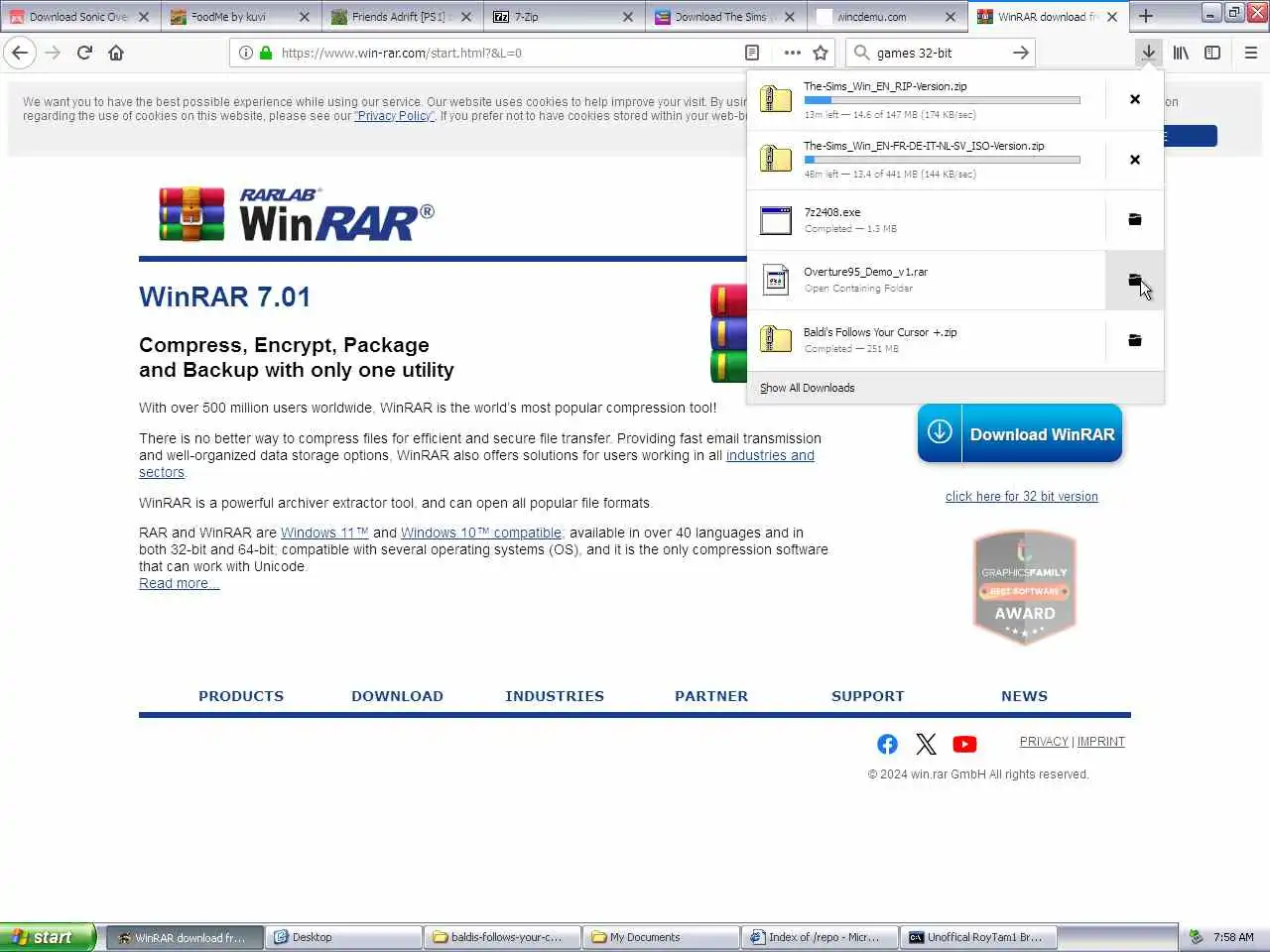Click the WinRAR RARLAB logo

pos(297,213)
